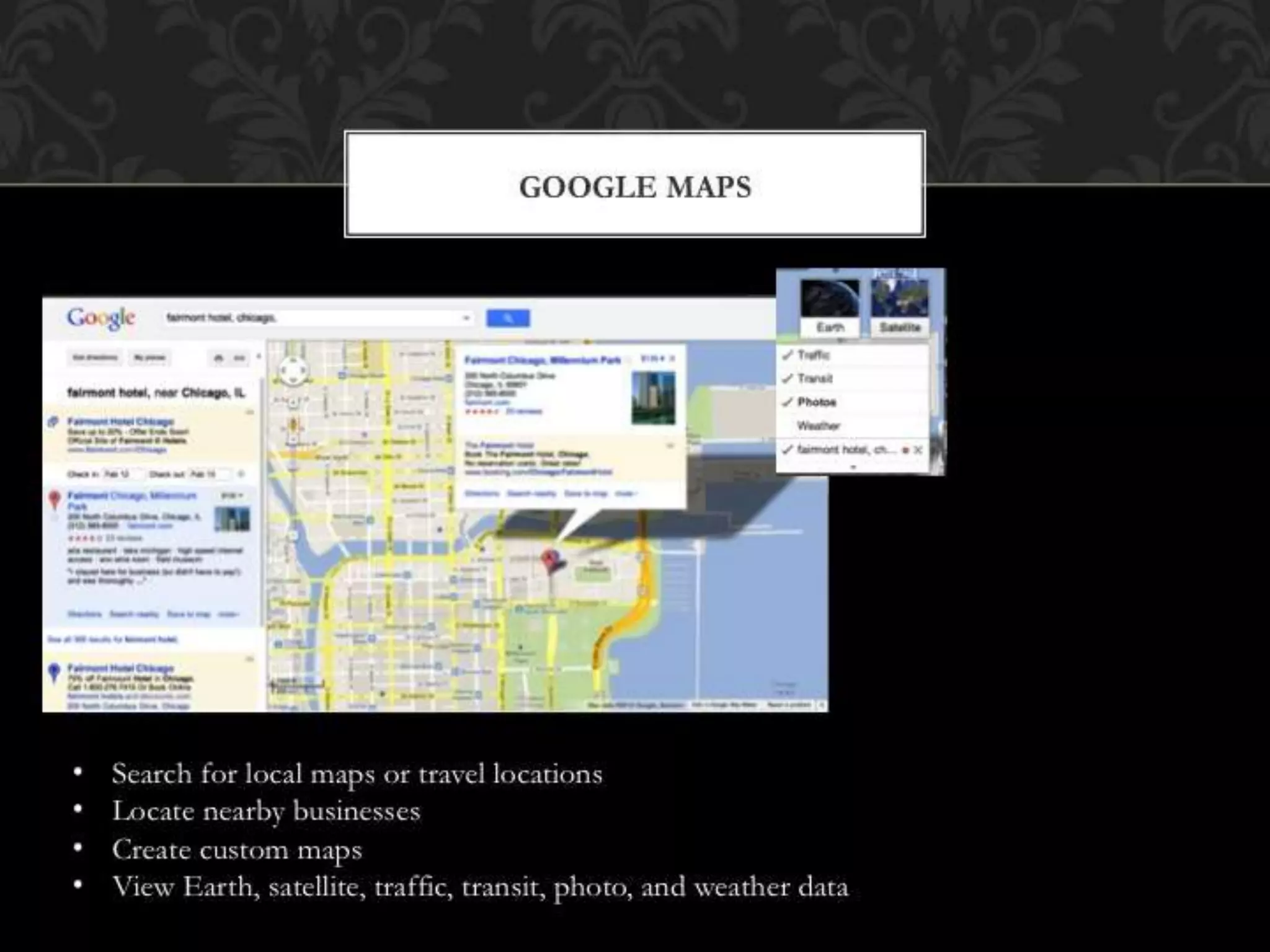Remove the fairmont hotel layer with X
Viewport: 1270px width, 952px height.
pos(918,450)
